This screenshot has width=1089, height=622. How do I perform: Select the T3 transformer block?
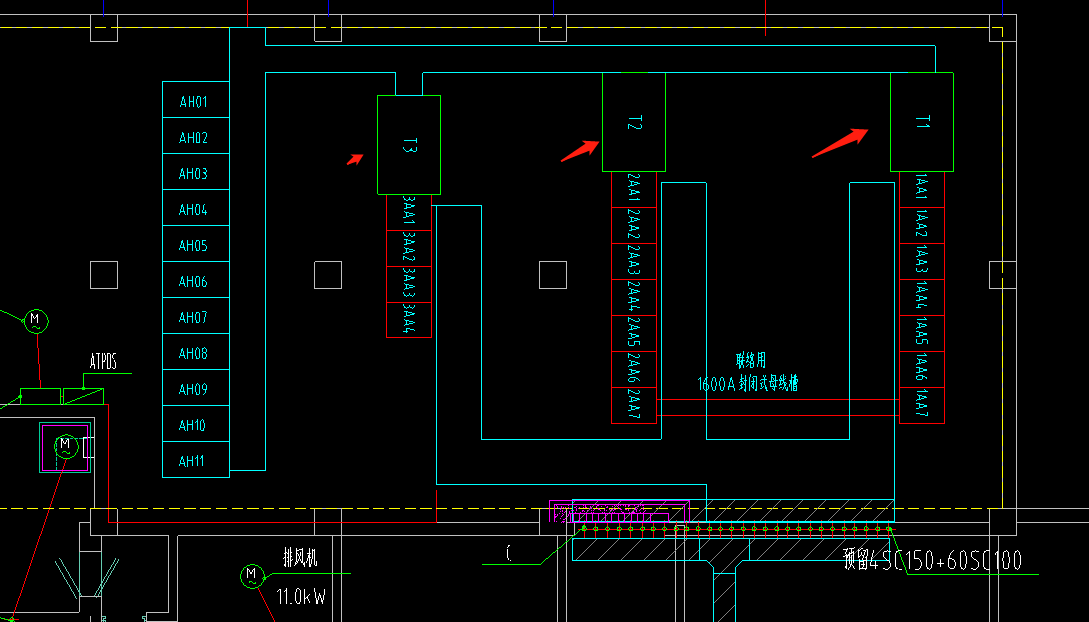click(x=409, y=145)
